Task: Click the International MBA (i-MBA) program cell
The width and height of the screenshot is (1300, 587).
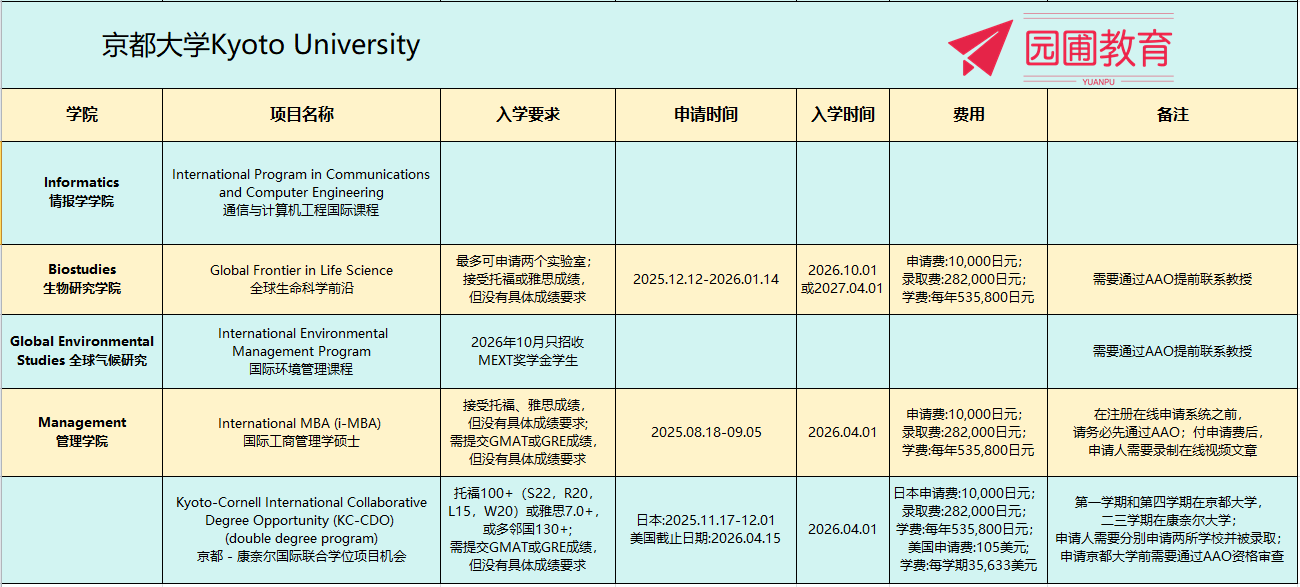Action: [301, 432]
